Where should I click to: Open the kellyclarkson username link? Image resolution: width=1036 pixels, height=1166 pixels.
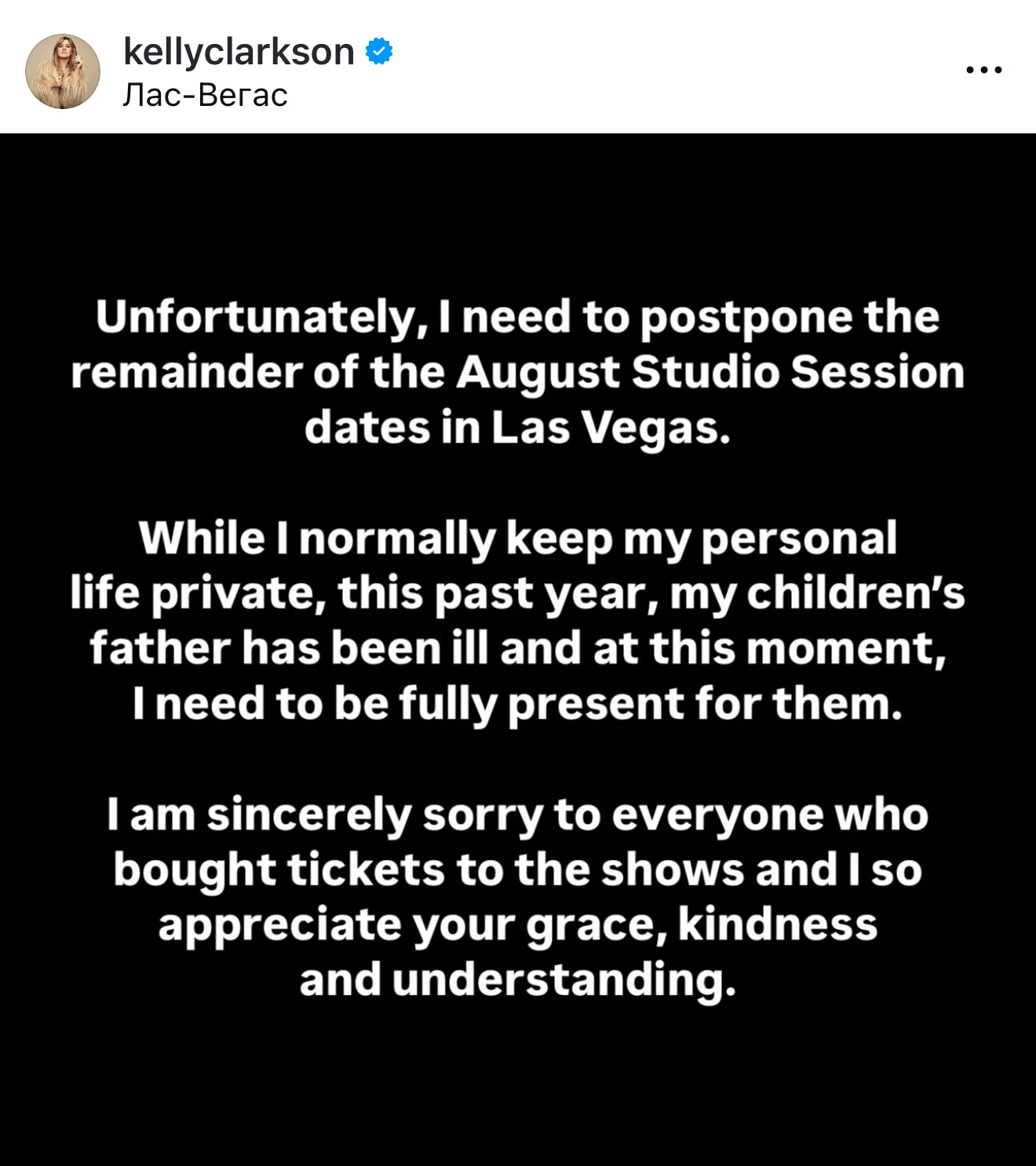click(x=239, y=52)
